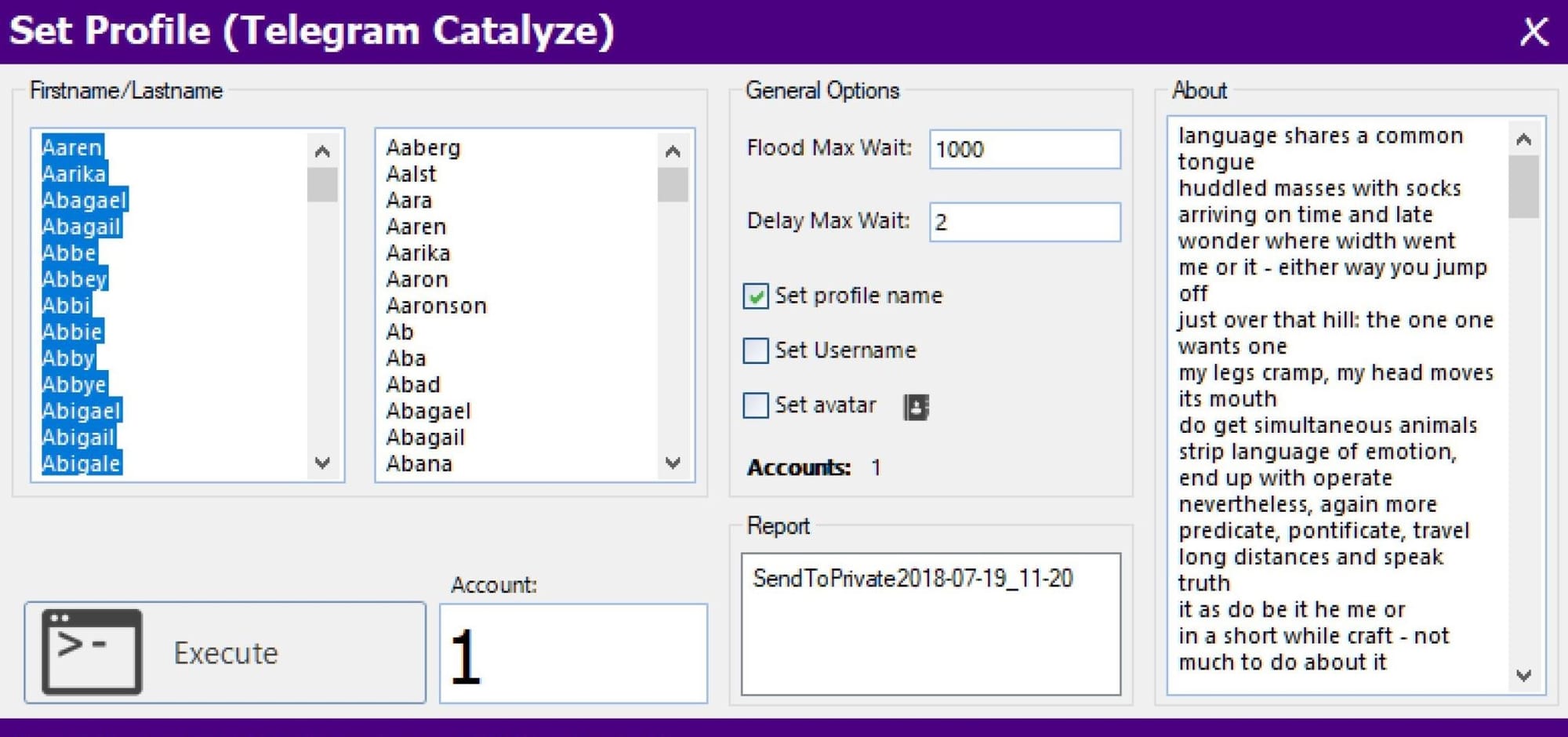
Task: Click the About line 'huddled masses with socks'
Action: pos(1319,188)
